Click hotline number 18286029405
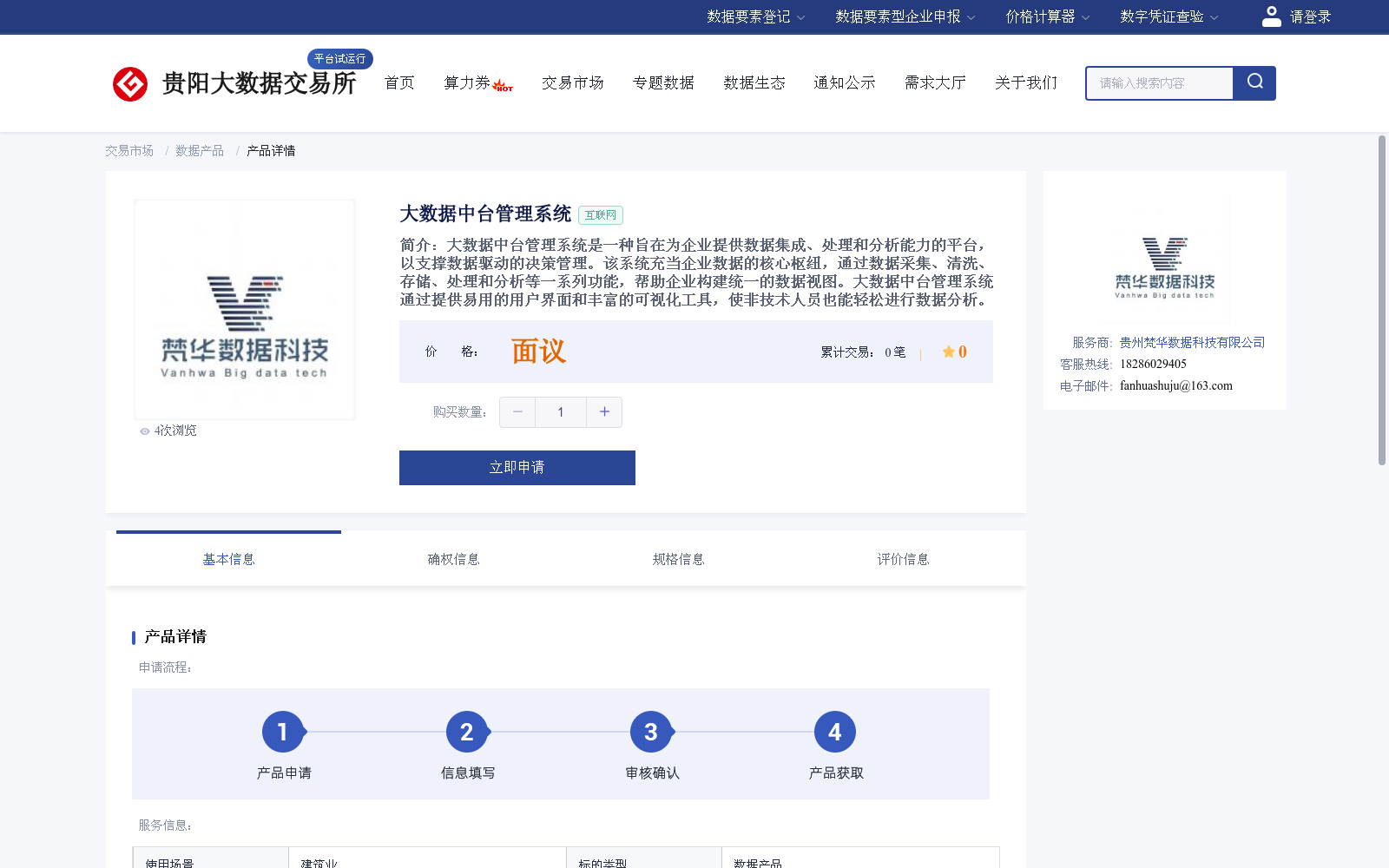The height and width of the screenshot is (868, 1389). (1153, 365)
